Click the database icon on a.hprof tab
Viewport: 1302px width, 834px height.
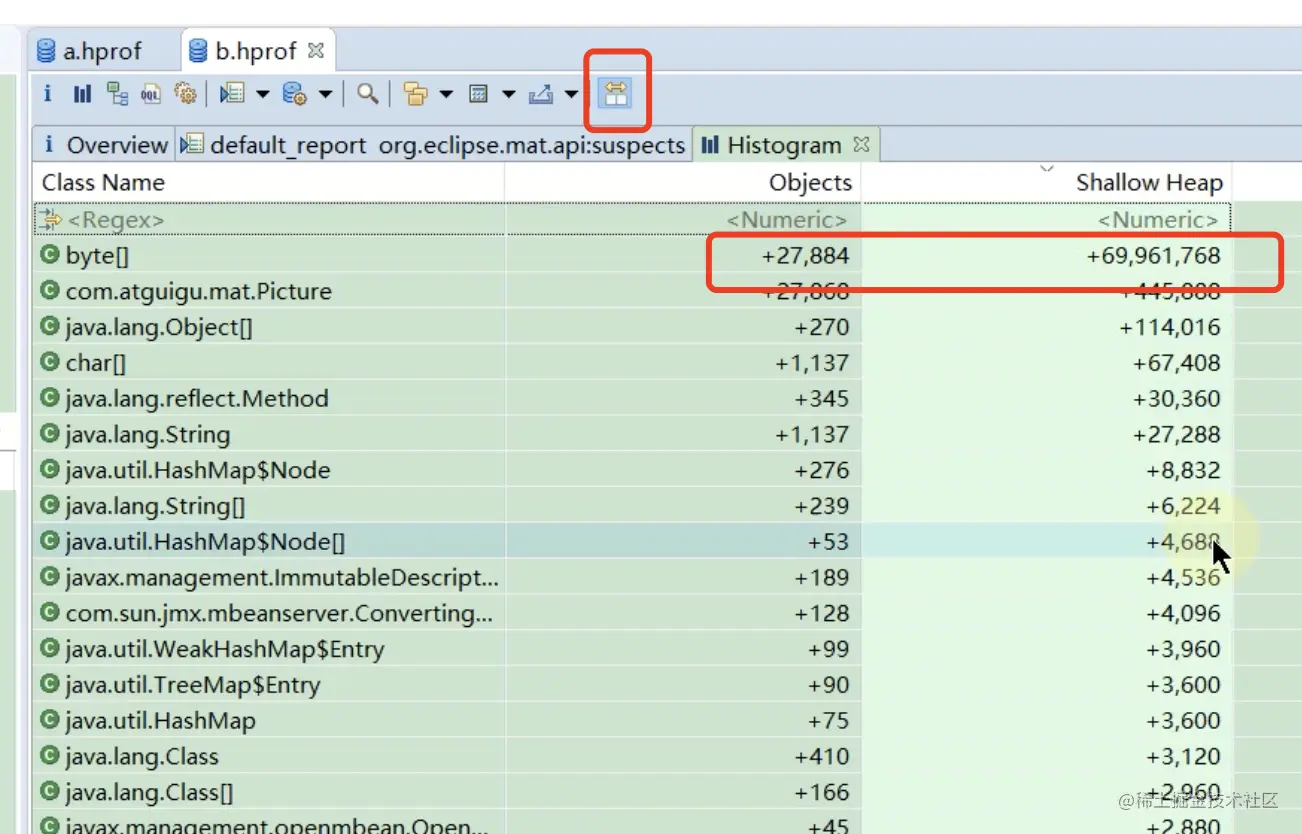pyautogui.click(x=46, y=51)
